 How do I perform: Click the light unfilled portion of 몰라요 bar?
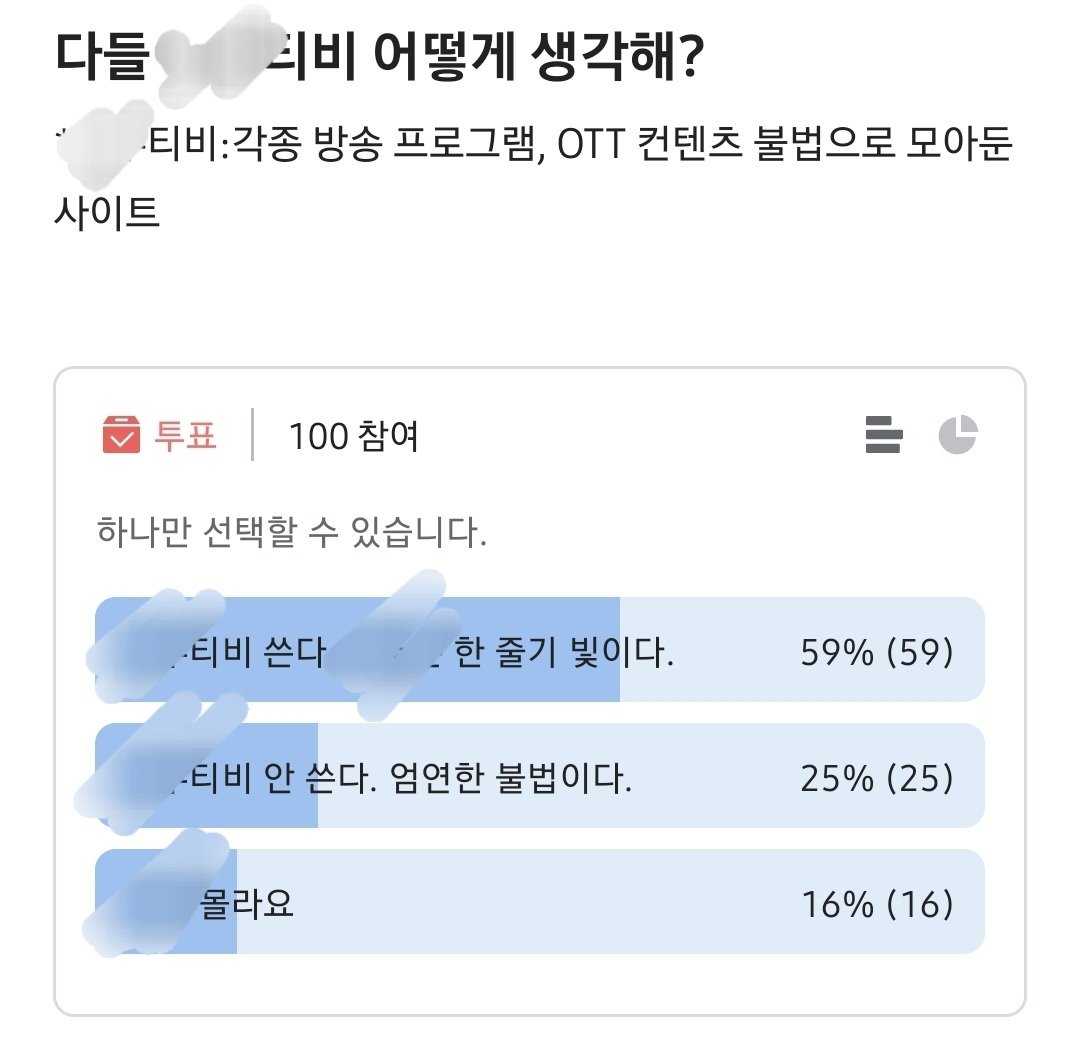click(610, 902)
